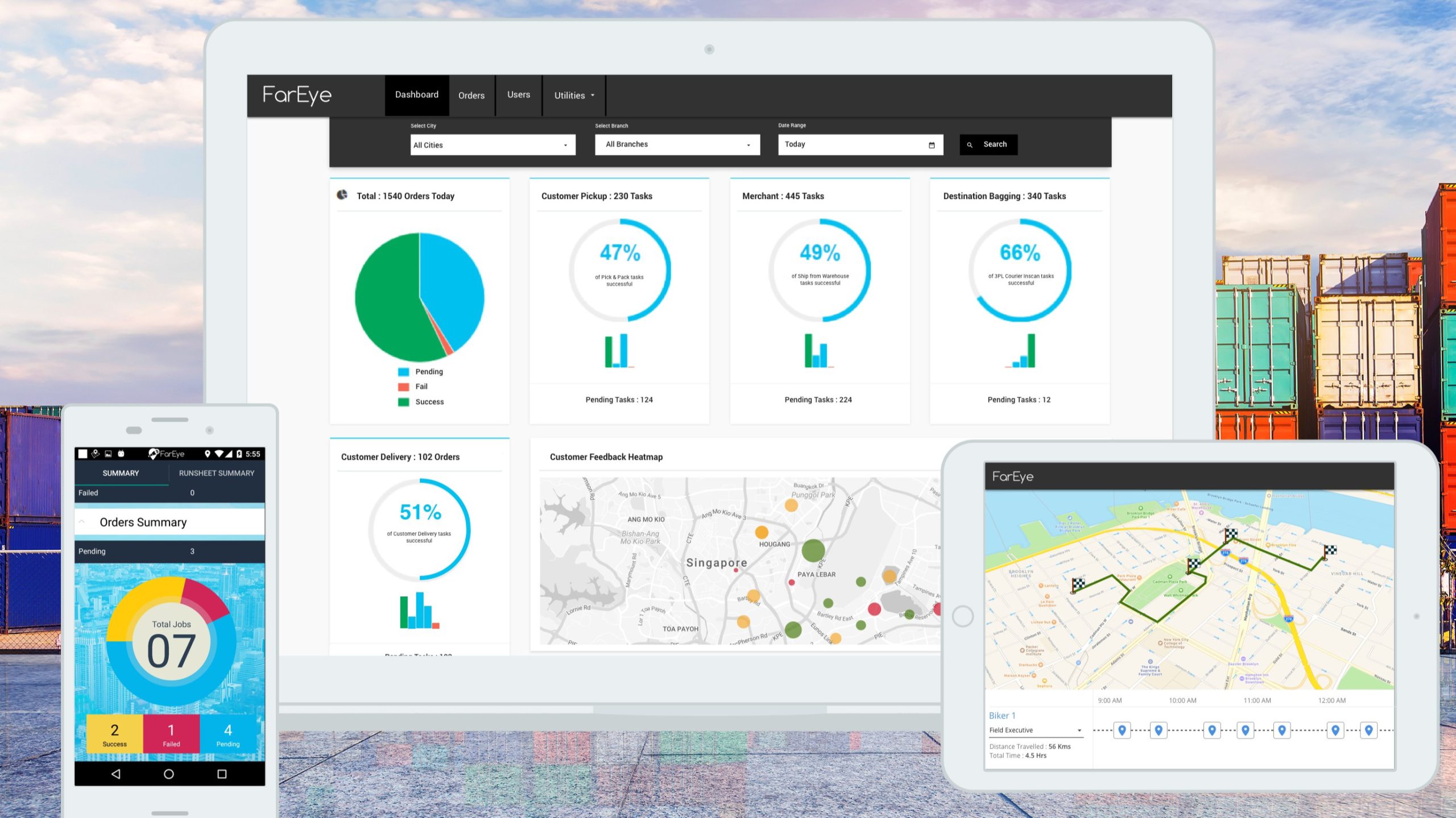Switch to the Orders tab
1456x818 pixels.
[x=471, y=95]
